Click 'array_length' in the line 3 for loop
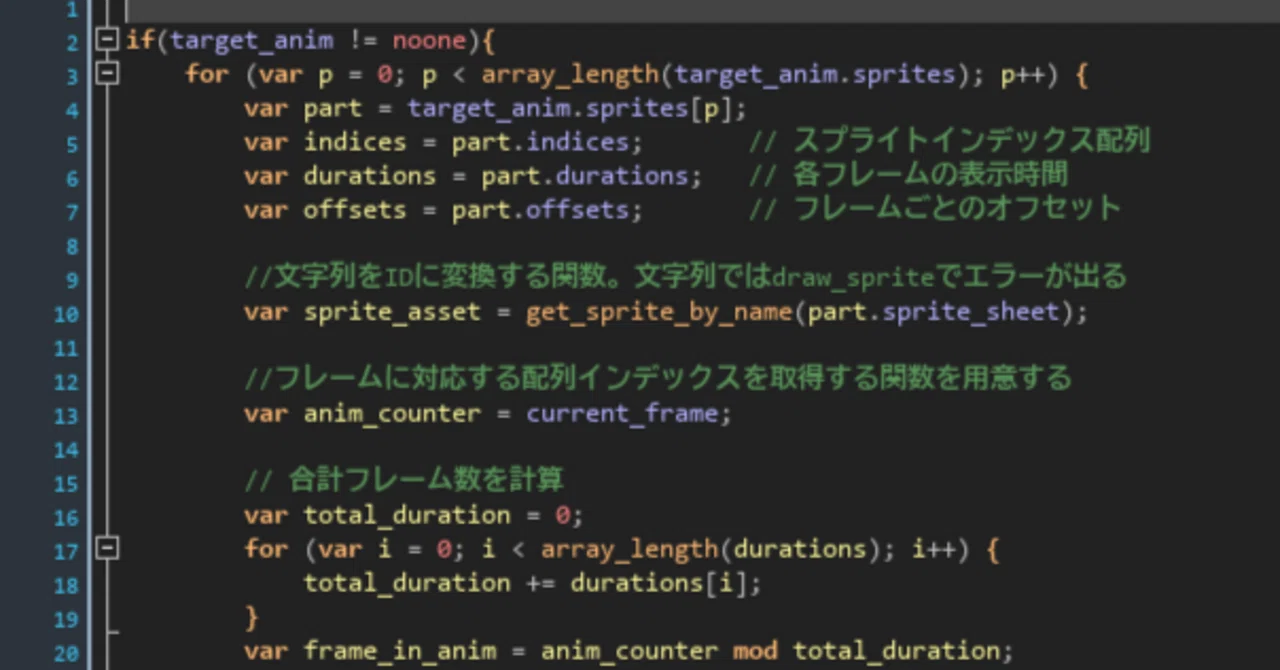This screenshot has height=670, width=1280. point(570,75)
